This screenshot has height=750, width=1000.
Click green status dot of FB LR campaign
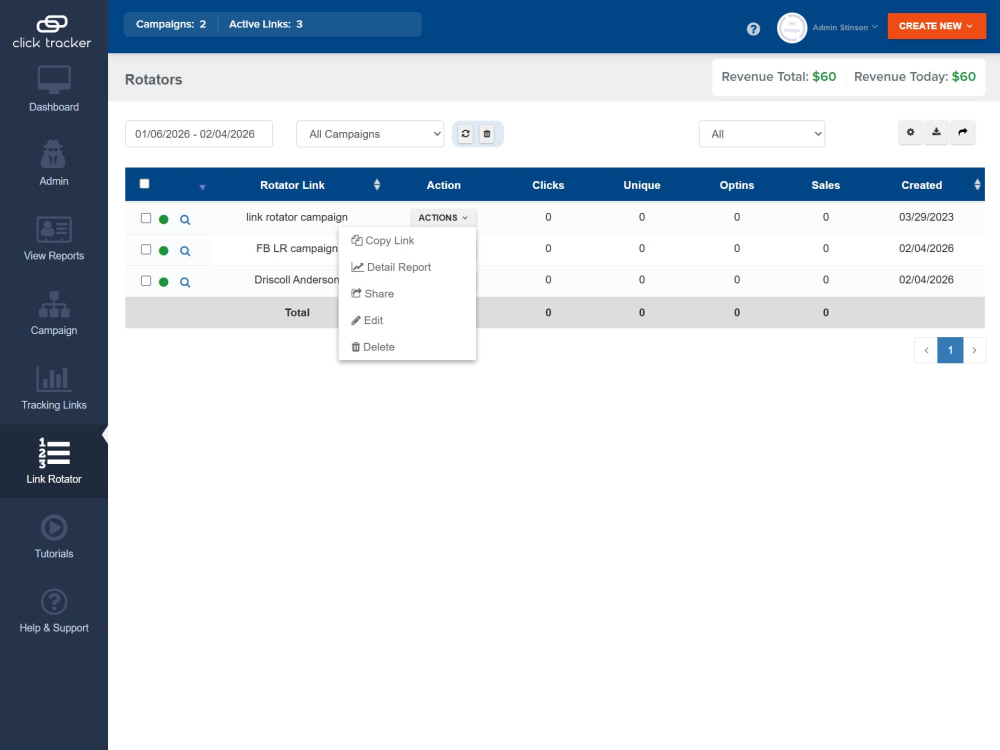(164, 251)
